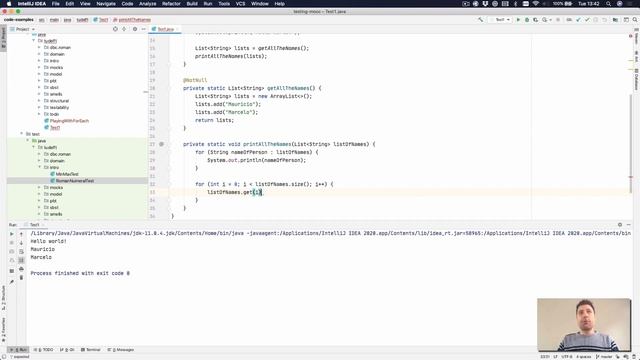Toggle the Database right side tool button
This screenshot has width=640, height=360.
[636, 80]
